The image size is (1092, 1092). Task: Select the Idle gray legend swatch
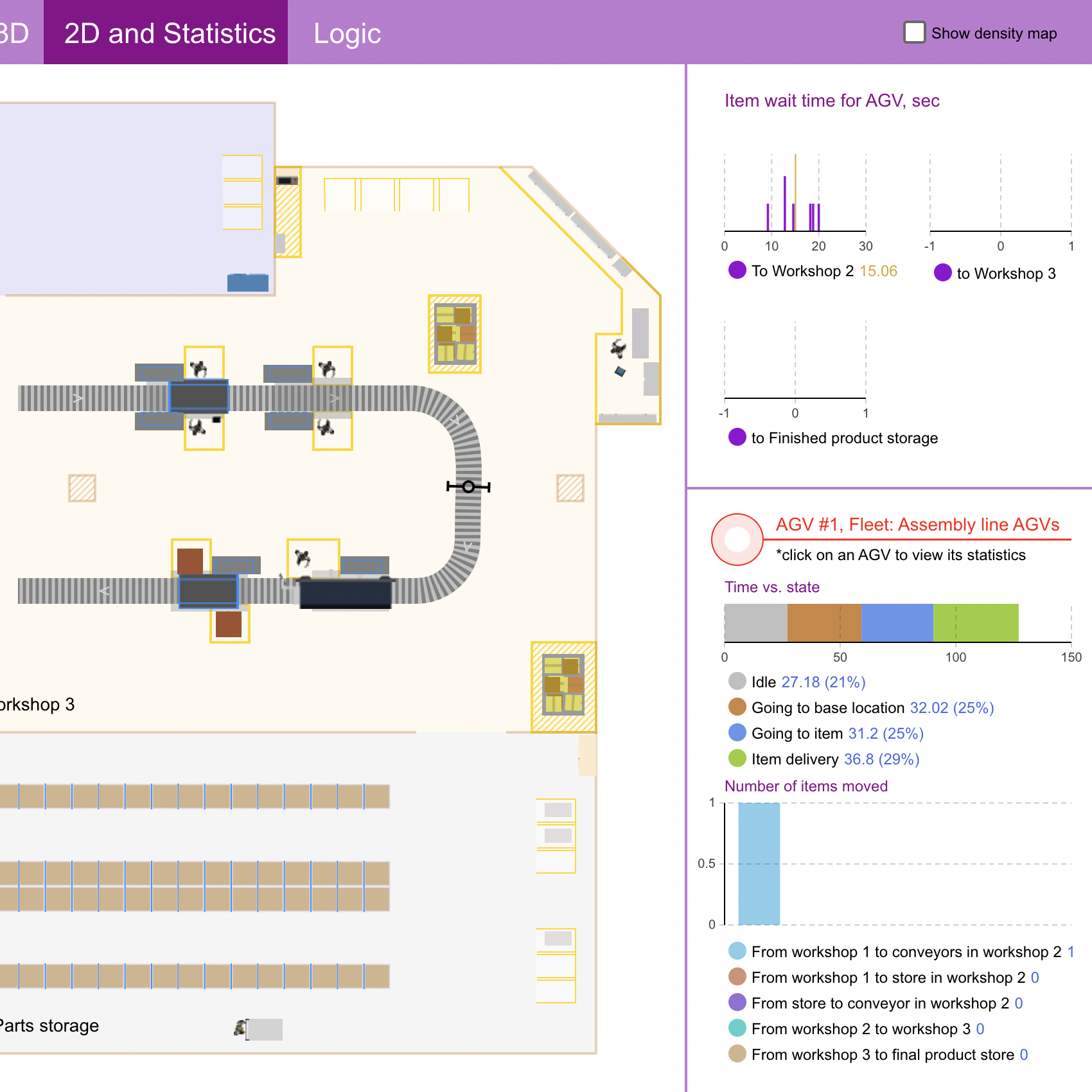[x=737, y=682]
